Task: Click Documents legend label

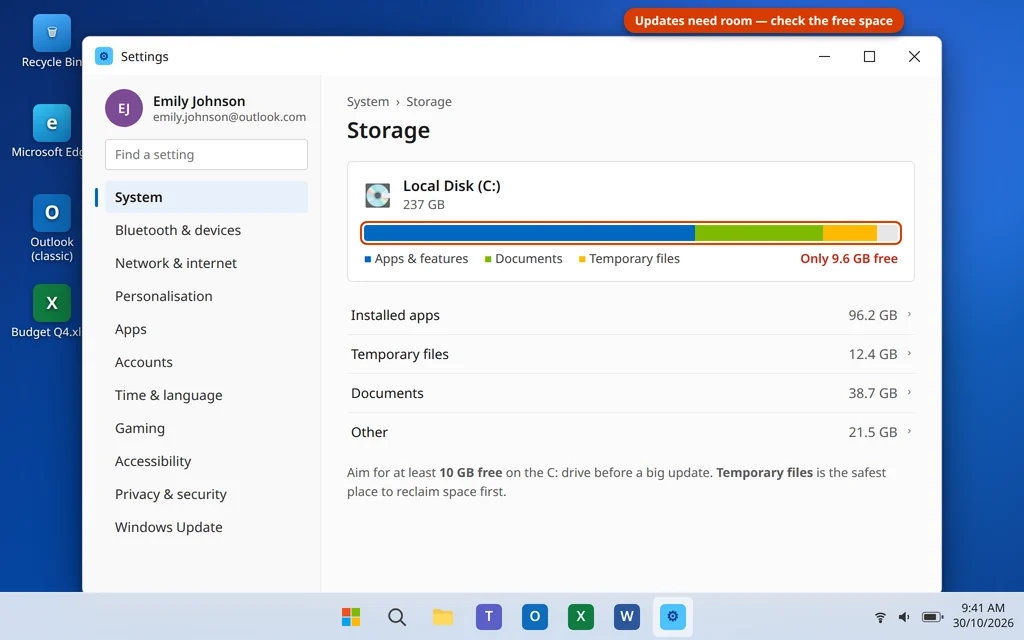Action: (528, 259)
